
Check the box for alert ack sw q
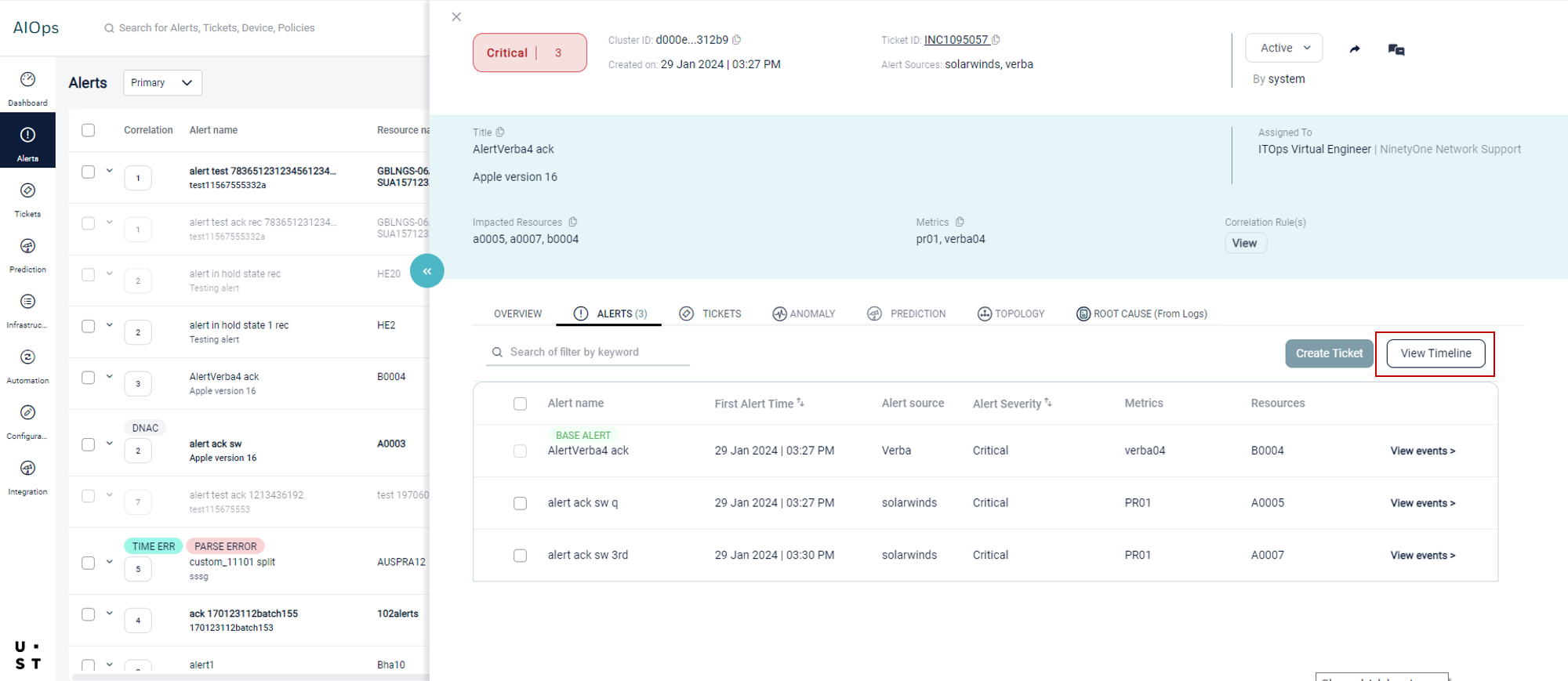pyautogui.click(x=520, y=503)
